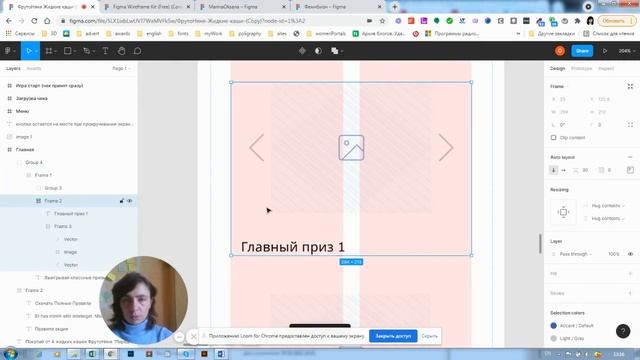Open the Page 1 dropdown
Viewport: 640px width, 360px height.
point(121,69)
